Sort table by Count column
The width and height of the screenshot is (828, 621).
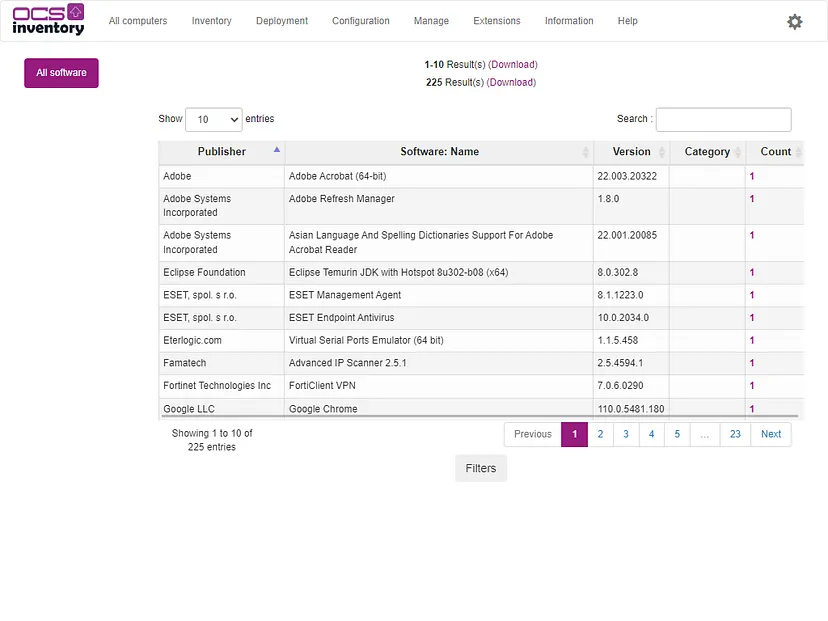(x=775, y=152)
